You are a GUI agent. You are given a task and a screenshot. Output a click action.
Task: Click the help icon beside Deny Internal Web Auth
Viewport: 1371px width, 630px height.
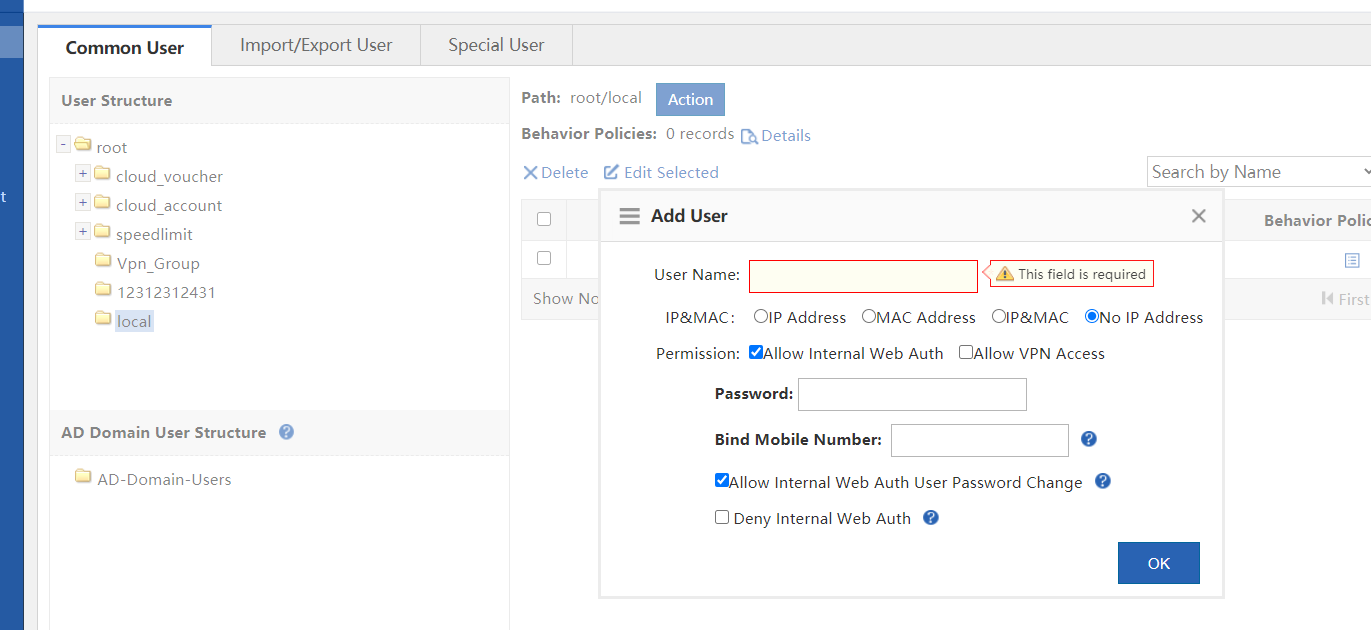click(x=930, y=518)
